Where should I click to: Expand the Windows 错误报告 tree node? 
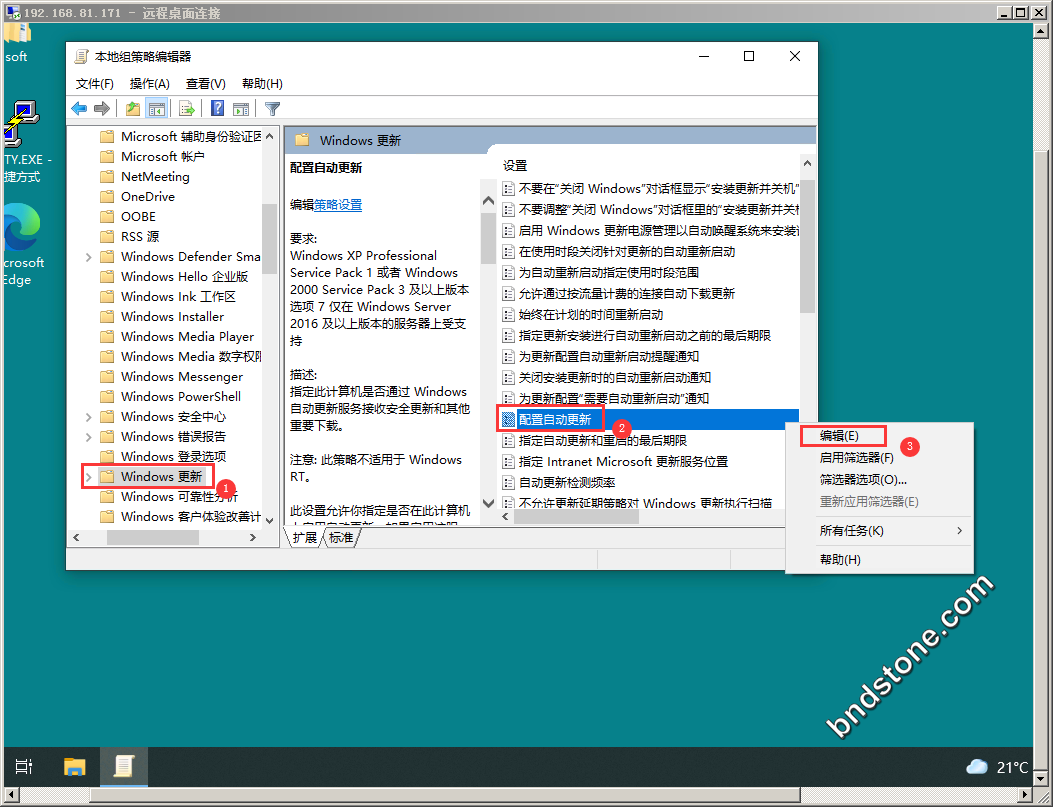click(88, 437)
